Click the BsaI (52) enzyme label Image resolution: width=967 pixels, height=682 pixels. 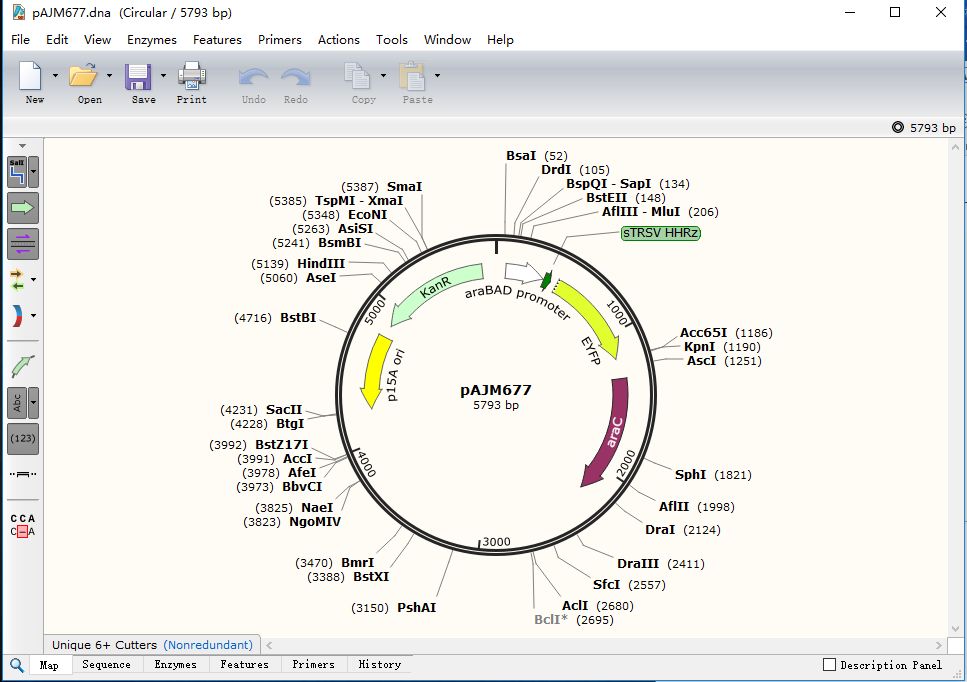537,155
